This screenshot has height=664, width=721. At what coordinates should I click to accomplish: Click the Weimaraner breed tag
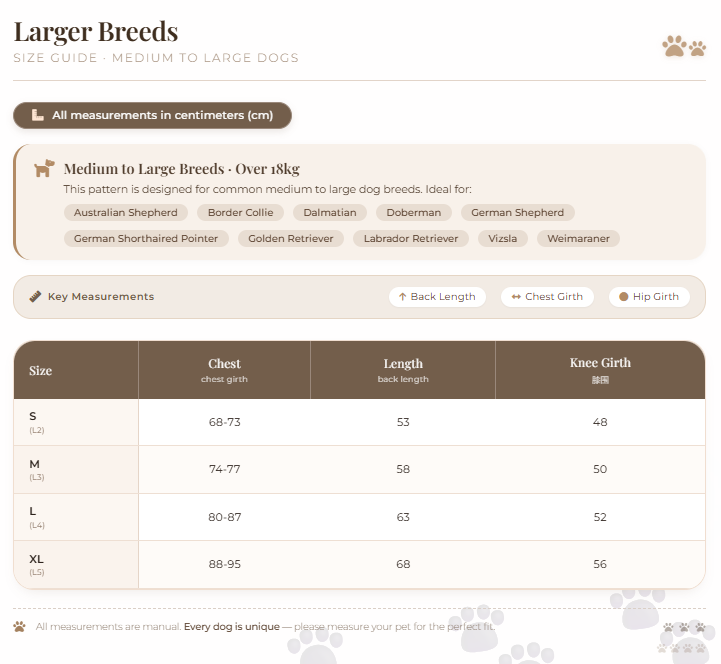(x=578, y=238)
